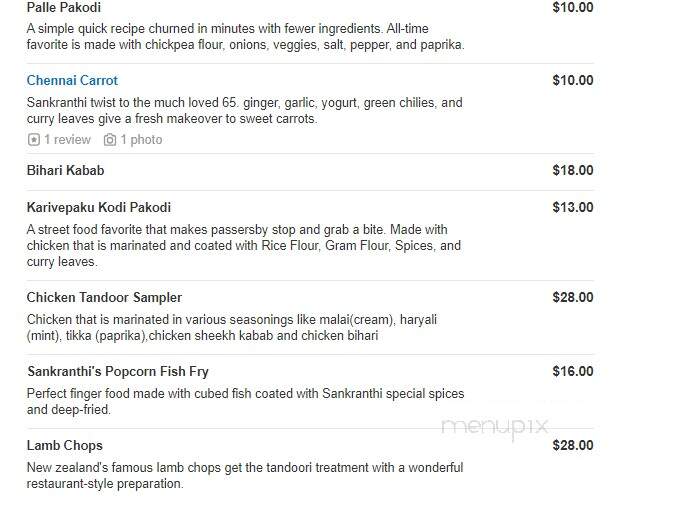Screen dimensions: 674x509
Task: Select the Bihari Kabab item title
Action: (65, 170)
